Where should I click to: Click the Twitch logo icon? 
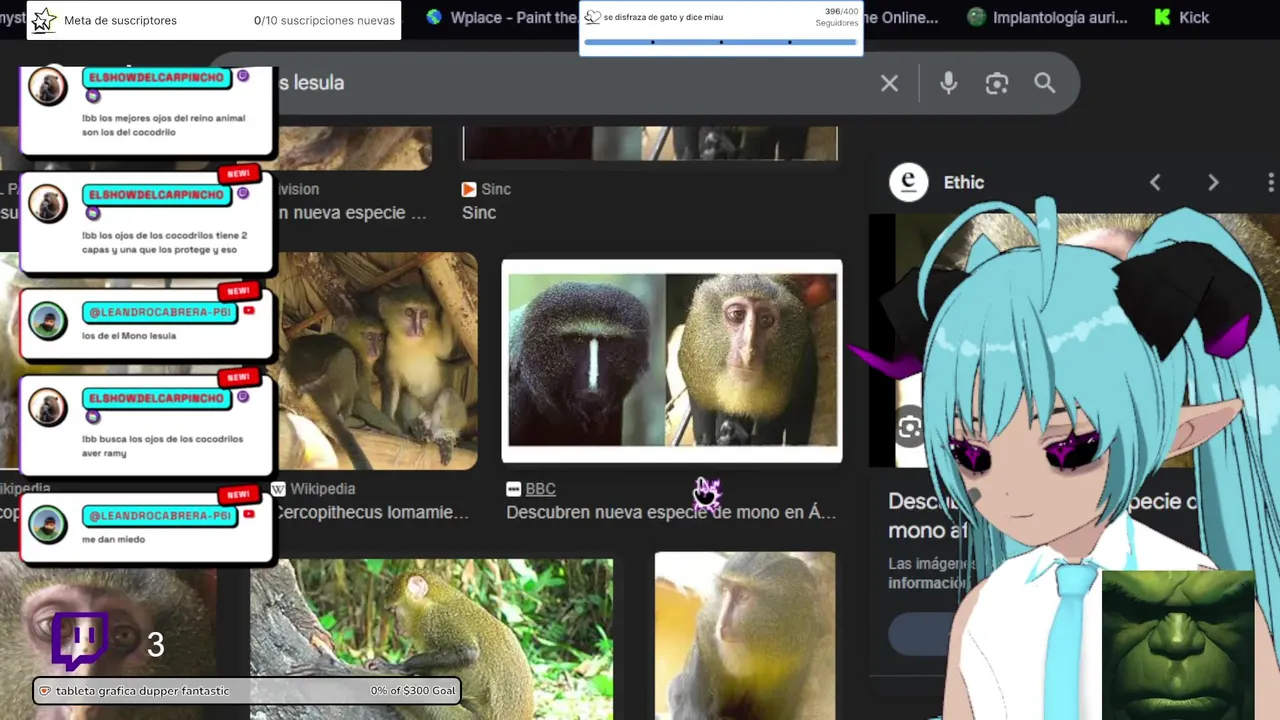tap(79, 641)
